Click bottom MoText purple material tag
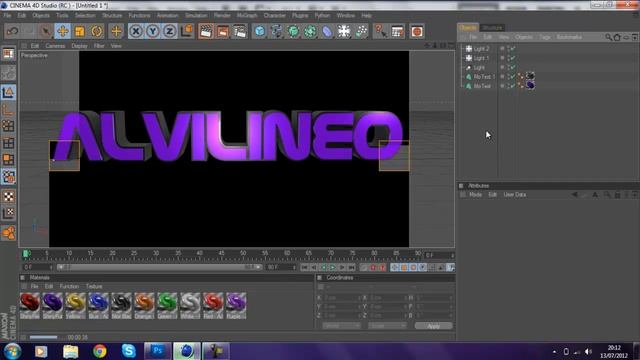The image size is (640, 360). 530,85
